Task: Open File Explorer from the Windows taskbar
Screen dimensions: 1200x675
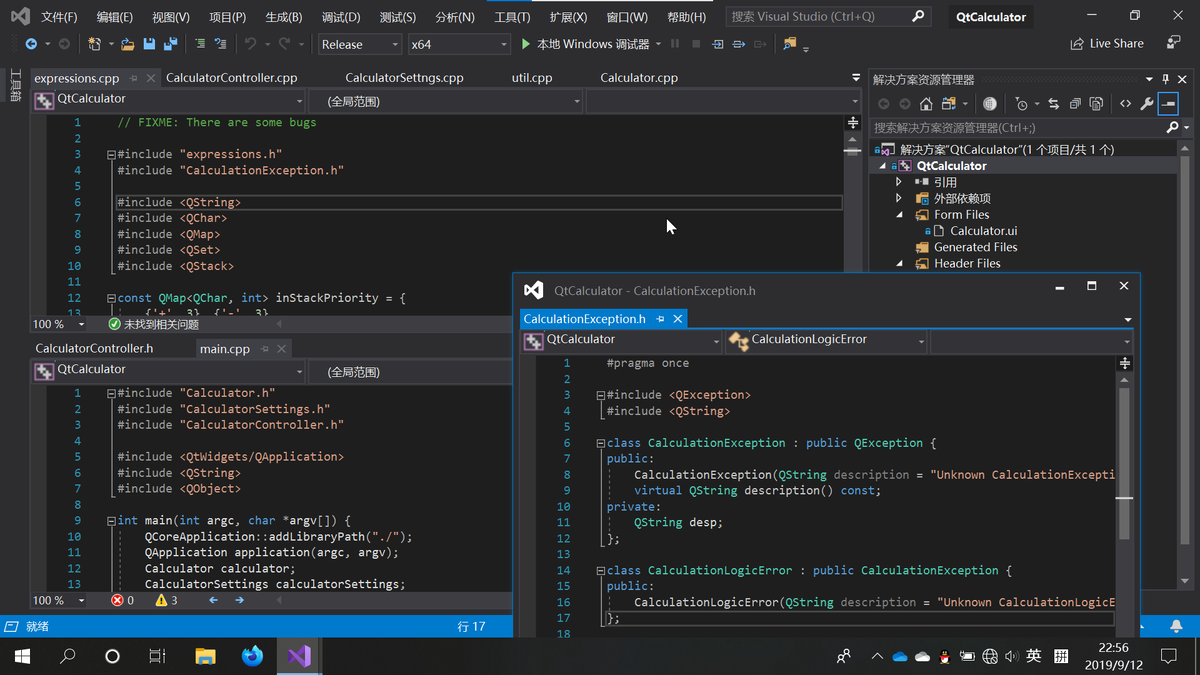Action: click(205, 656)
